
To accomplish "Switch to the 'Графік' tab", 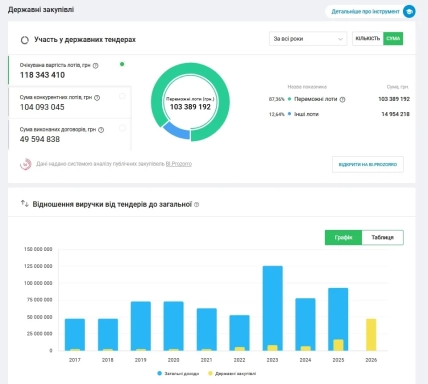I will 343,237.
